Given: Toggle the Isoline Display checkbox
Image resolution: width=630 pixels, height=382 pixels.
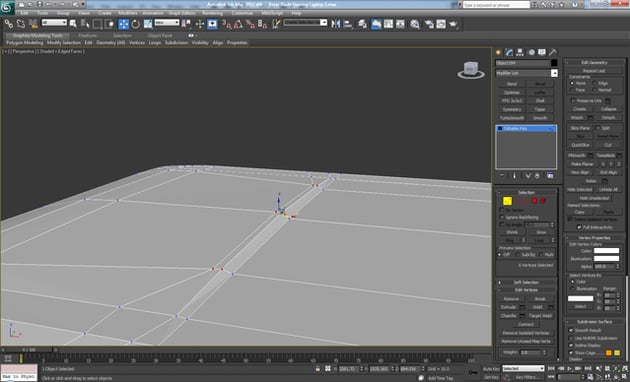Looking at the screenshot, I should (x=571, y=345).
